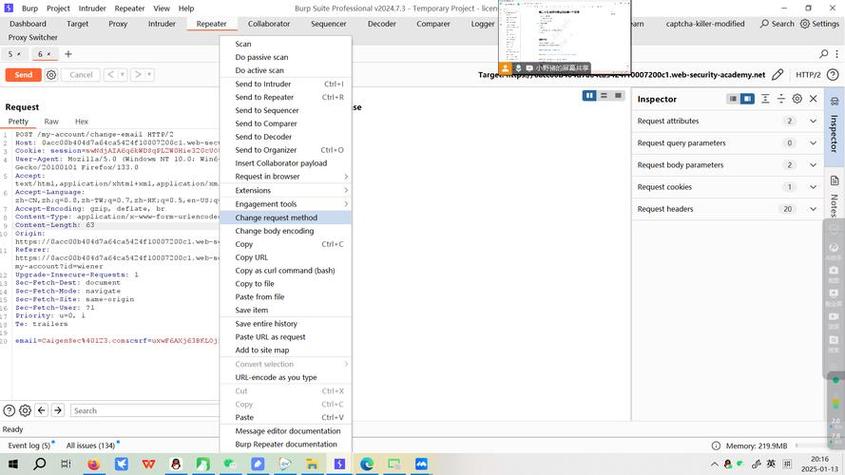Switch to the Hex request view
Image resolution: width=845 pixels, height=475 pixels.
[81, 122]
